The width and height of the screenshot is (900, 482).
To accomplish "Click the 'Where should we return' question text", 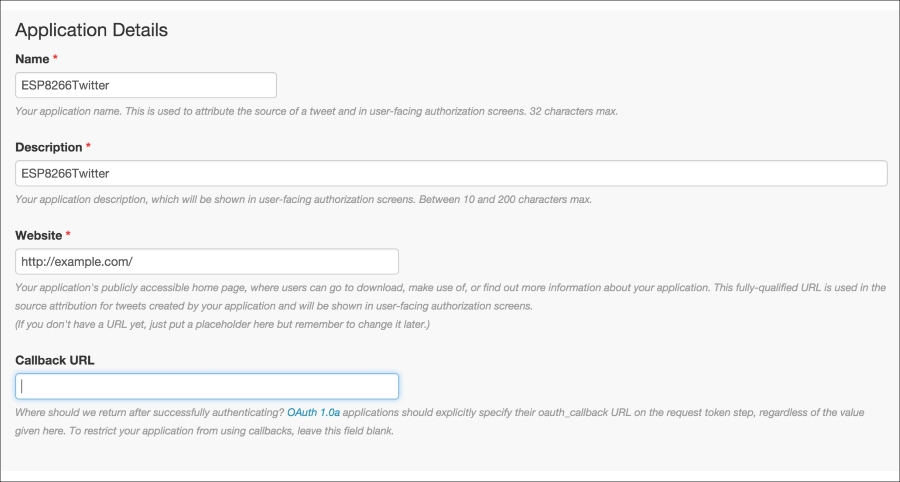I will [150, 413].
